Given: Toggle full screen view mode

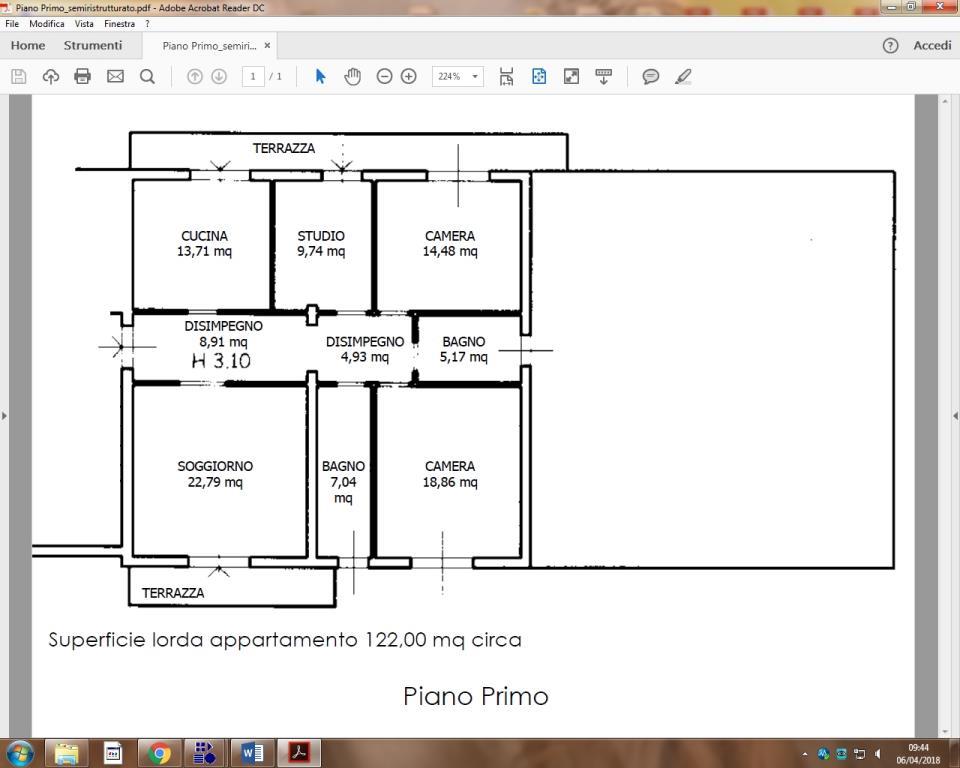Looking at the screenshot, I should pyautogui.click(x=571, y=76).
